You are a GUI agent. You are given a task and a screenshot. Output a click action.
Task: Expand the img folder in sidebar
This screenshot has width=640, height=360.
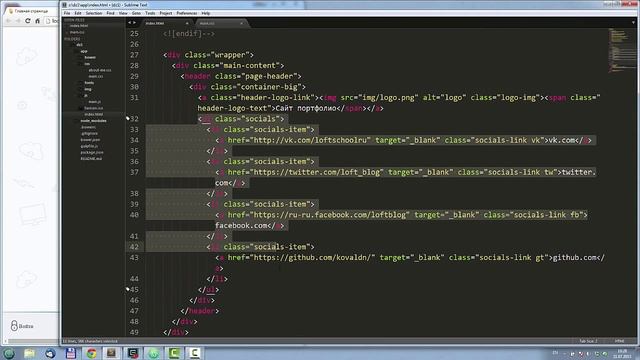(x=88, y=89)
